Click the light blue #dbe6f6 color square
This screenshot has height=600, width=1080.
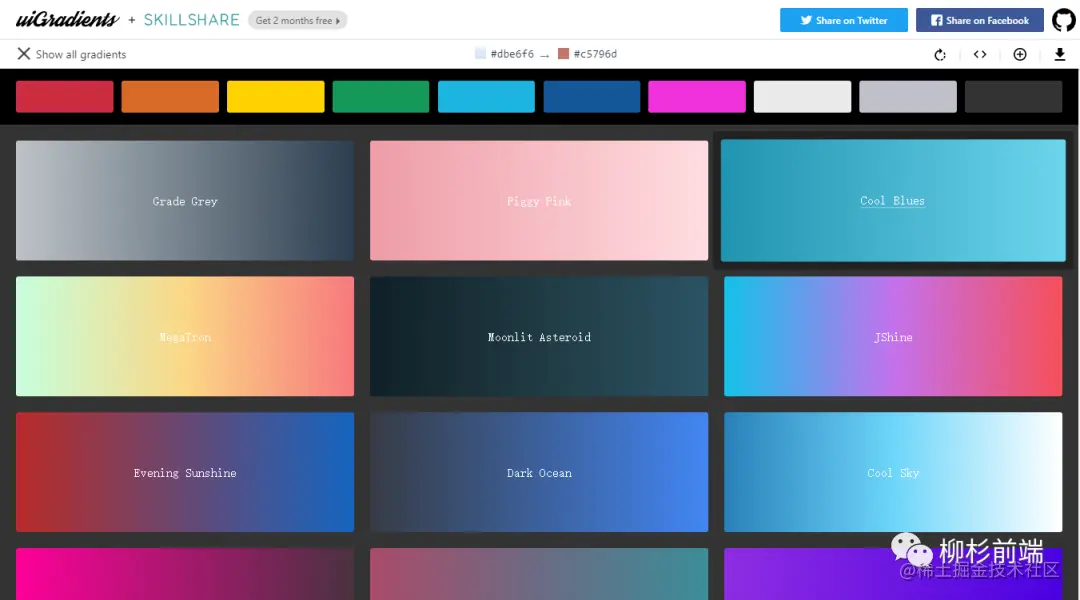[480, 54]
